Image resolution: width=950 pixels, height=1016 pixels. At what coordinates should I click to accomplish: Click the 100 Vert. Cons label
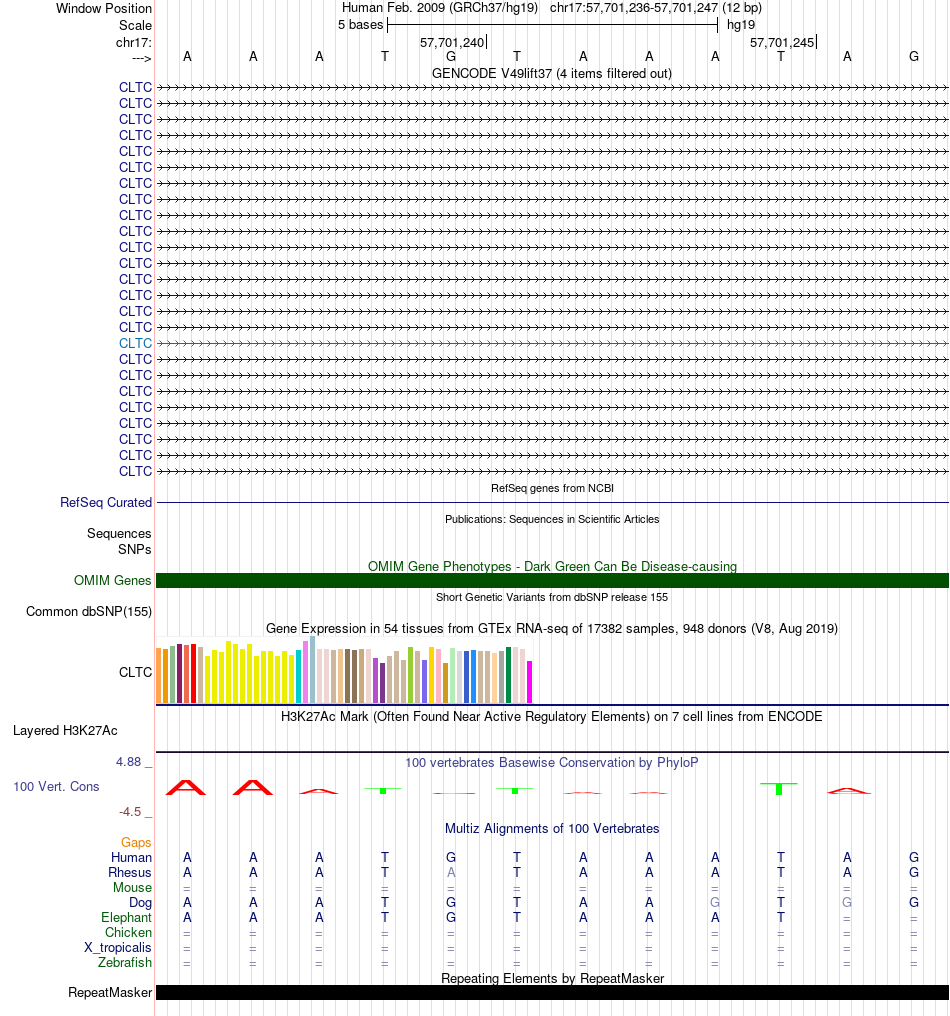(56, 787)
